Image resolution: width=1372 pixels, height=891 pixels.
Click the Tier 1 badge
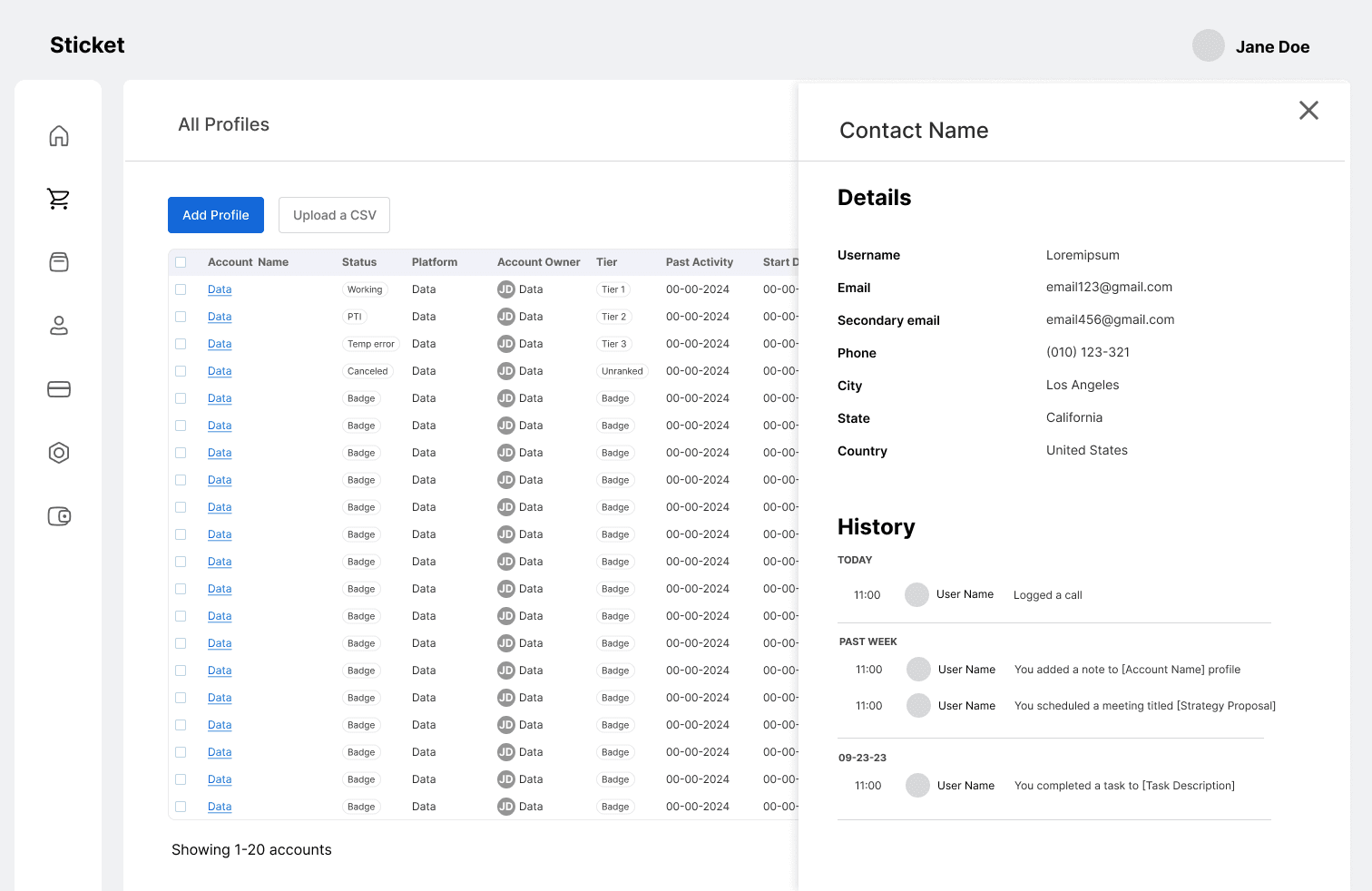pos(613,289)
